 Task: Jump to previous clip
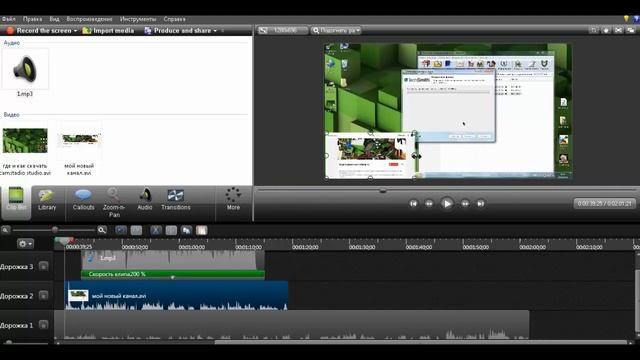point(413,203)
